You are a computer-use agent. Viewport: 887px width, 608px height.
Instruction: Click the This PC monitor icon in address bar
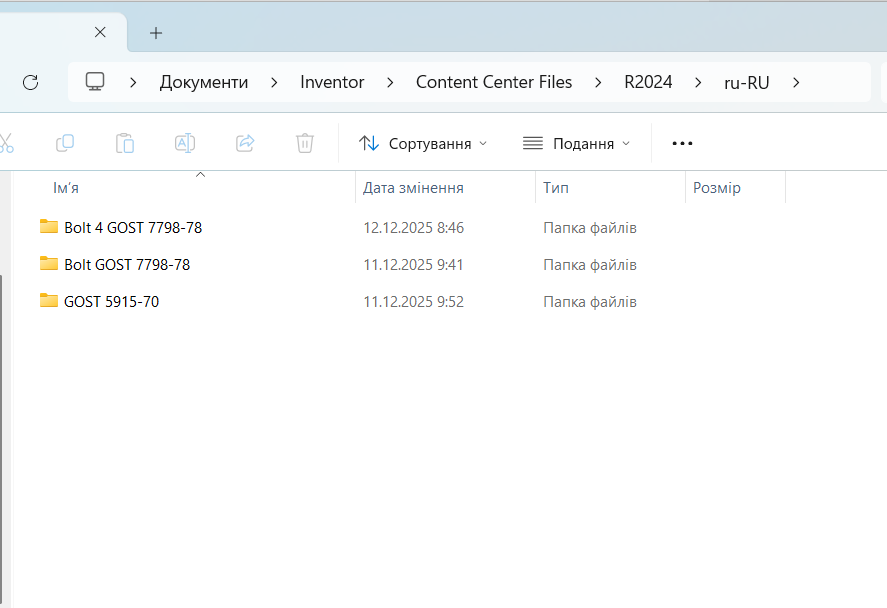point(95,82)
